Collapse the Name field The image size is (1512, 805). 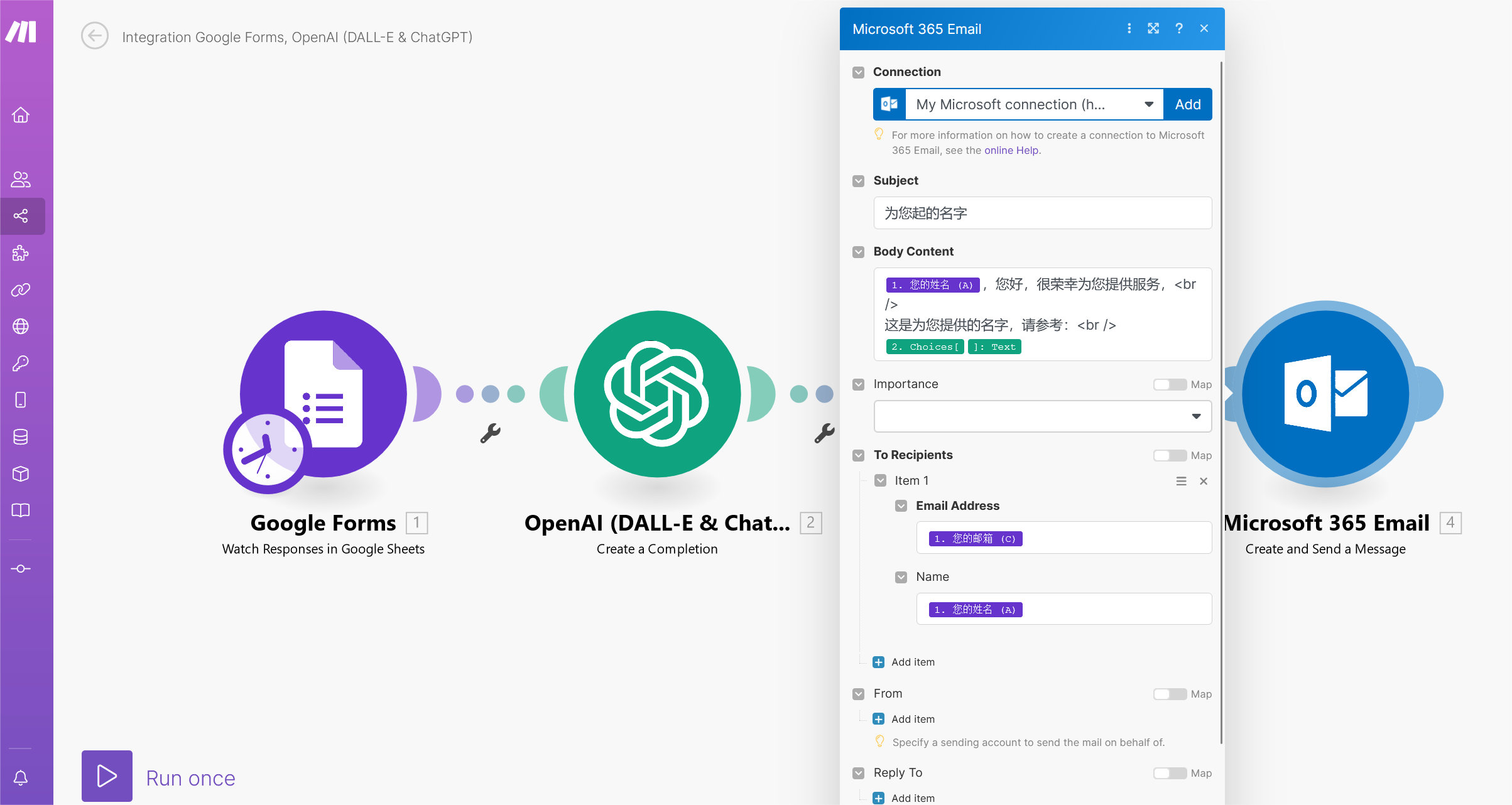coord(901,577)
